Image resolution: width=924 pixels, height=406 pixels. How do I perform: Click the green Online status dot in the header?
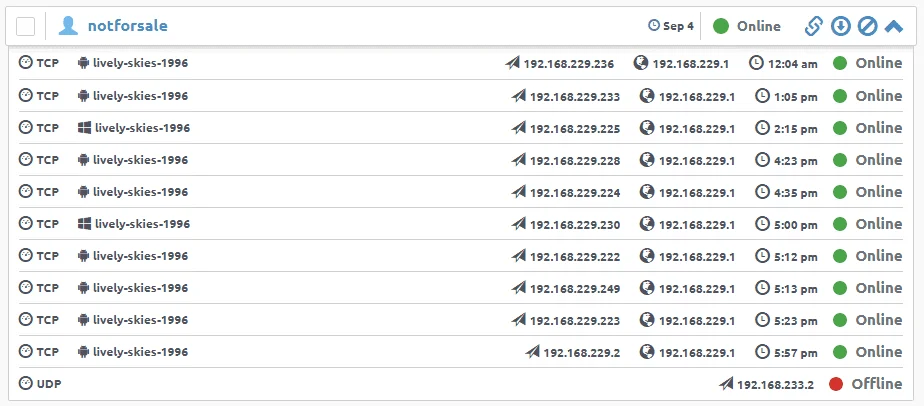pos(721,26)
